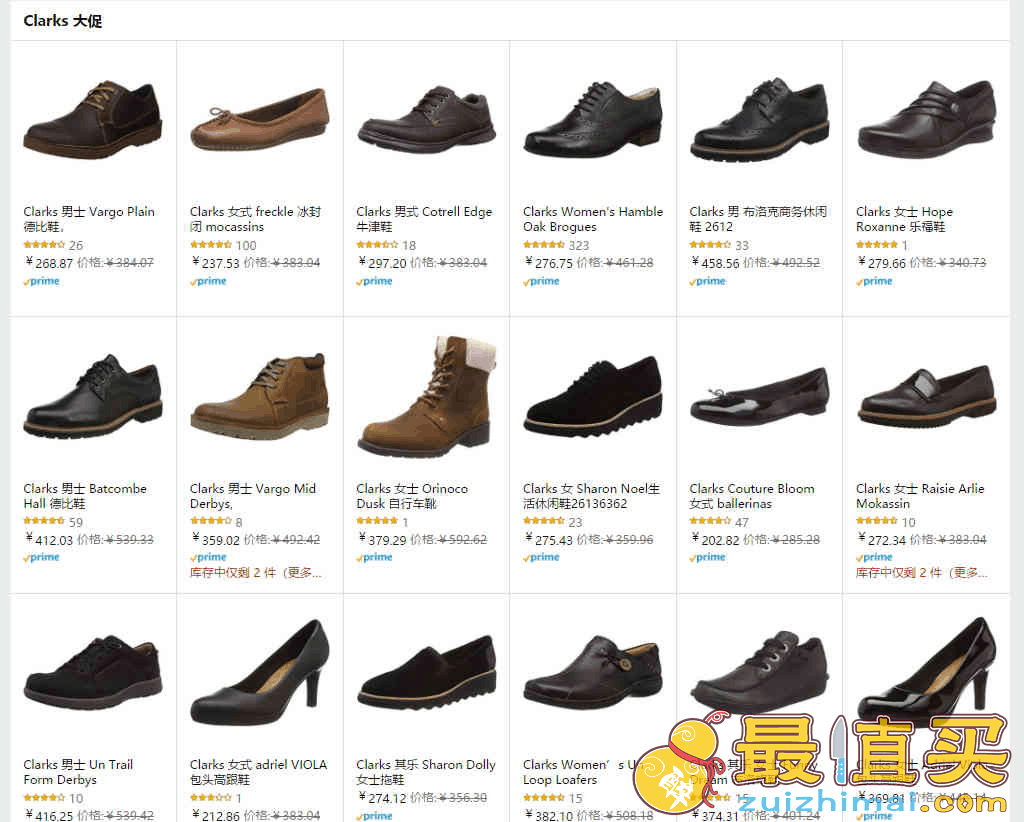Click the low-stock notice under Raisie Arlie Mokassin
Screen dimensions: 1024x822
tap(921, 573)
